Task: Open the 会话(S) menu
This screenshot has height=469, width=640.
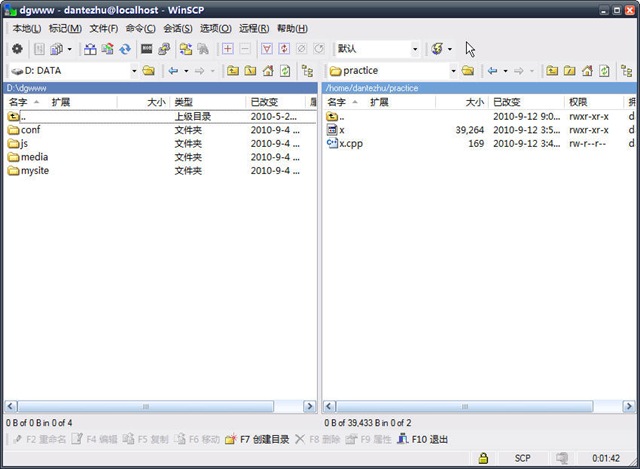Action: click(178, 29)
